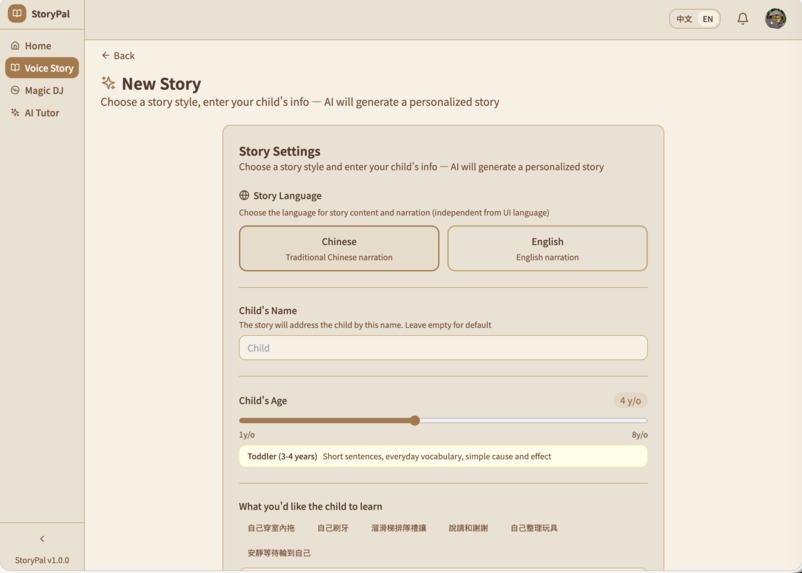
Task: Click the Child's Age slider handle
Action: (415, 421)
